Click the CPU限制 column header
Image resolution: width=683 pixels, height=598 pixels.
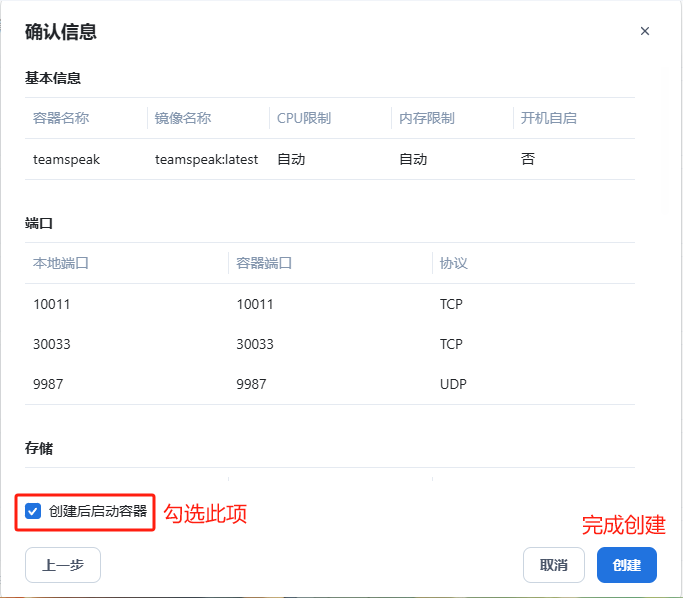click(304, 118)
